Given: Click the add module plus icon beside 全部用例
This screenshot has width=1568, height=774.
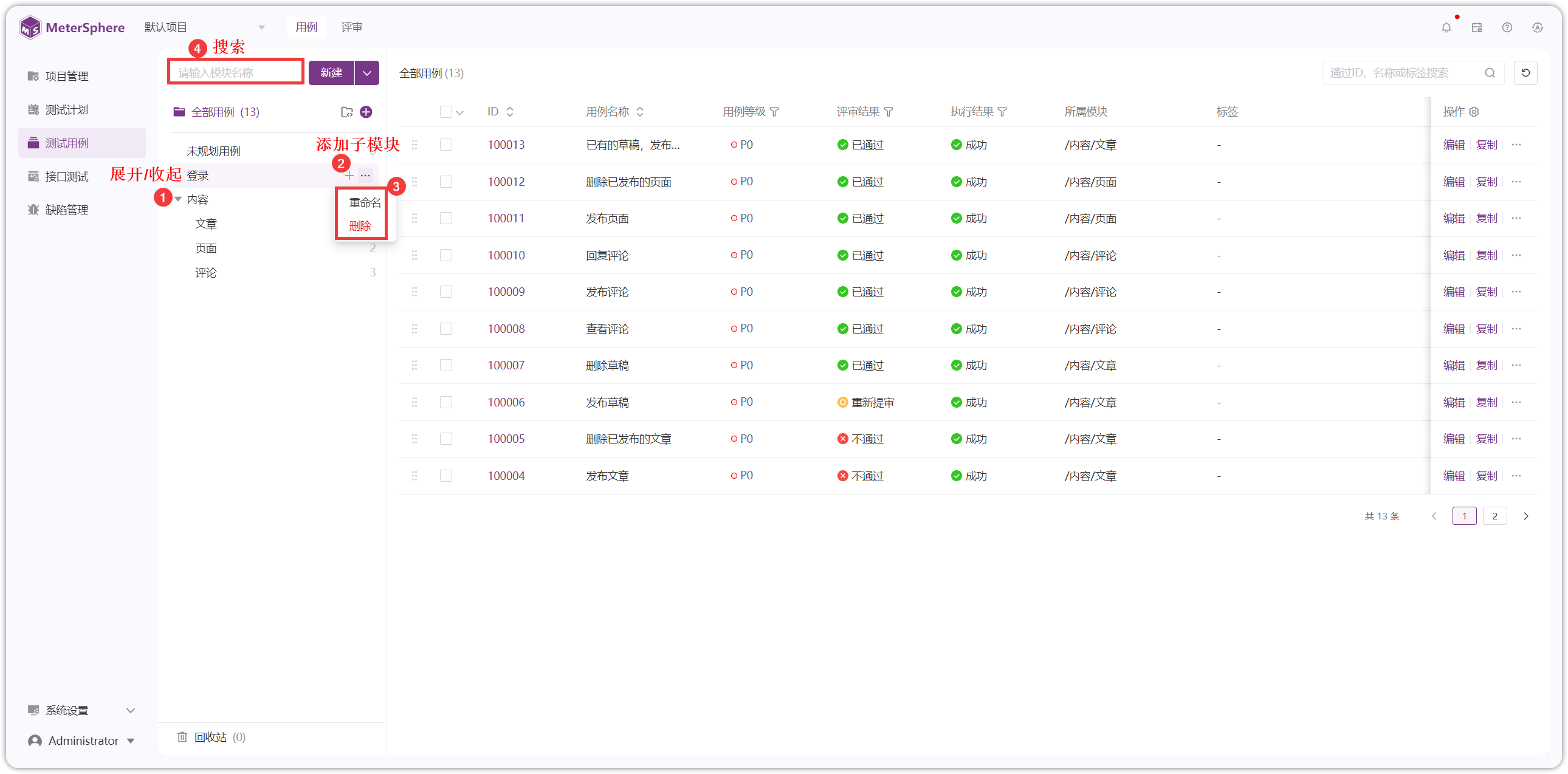Looking at the screenshot, I should 366,112.
